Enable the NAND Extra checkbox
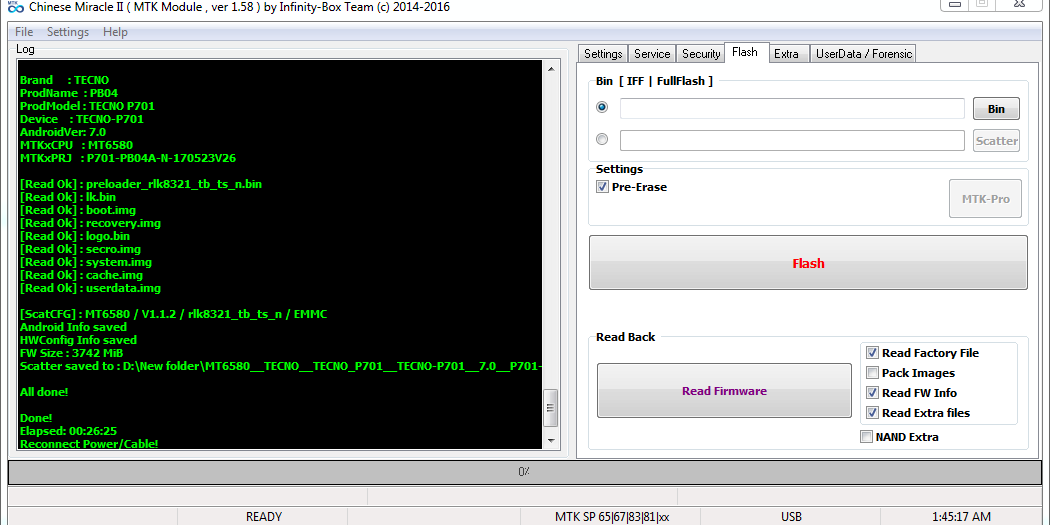Viewport: 1050px width, 525px height. coord(866,437)
